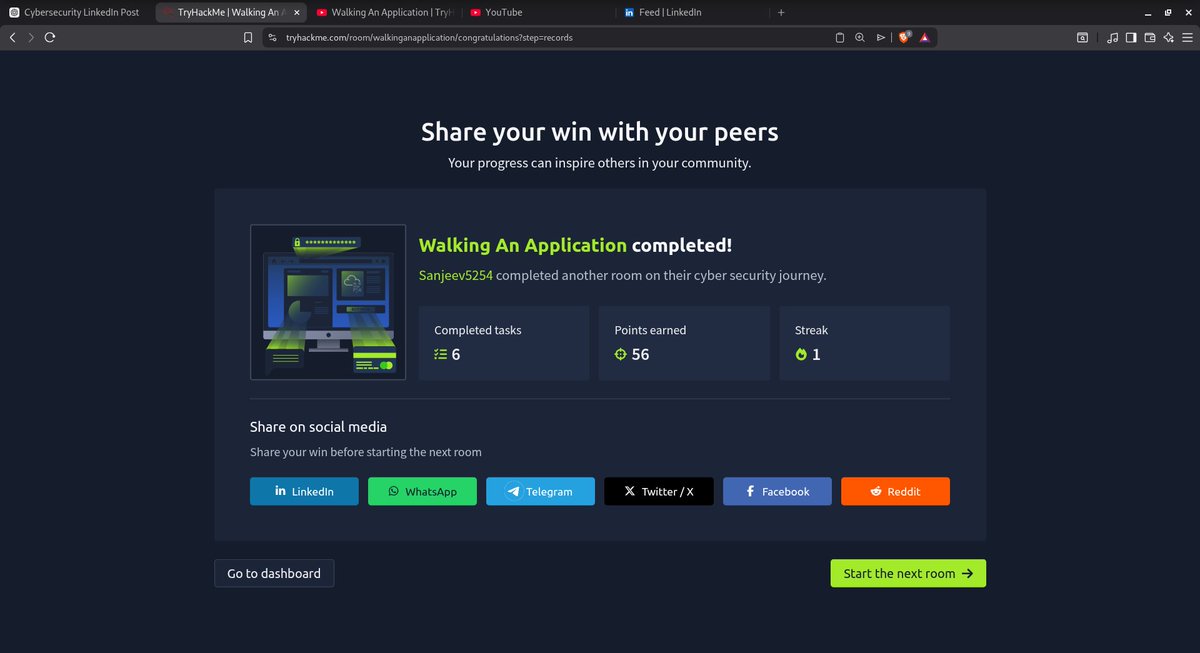The image size is (1200, 653).
Task: Click the 'Share on social media' heading
Action: 318,427
